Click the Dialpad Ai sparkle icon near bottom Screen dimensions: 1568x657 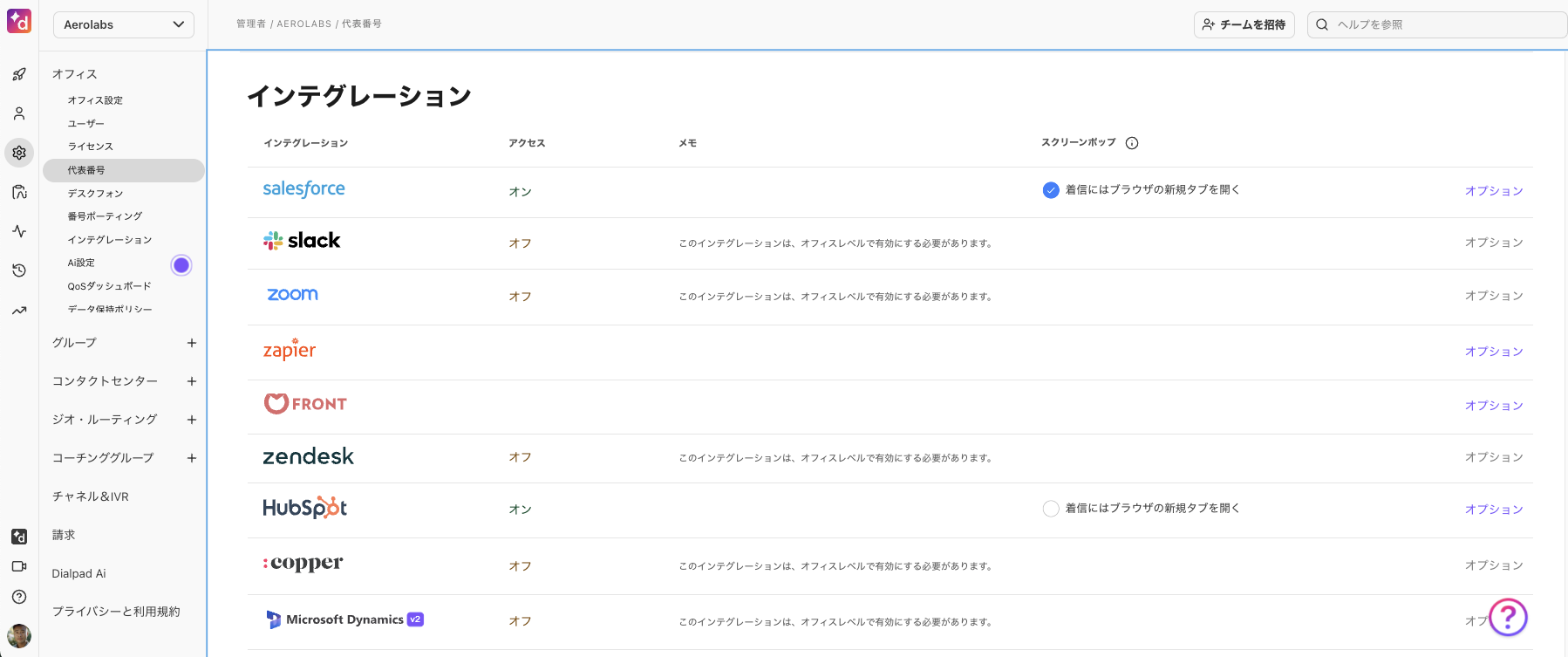(x=19, y=537)
